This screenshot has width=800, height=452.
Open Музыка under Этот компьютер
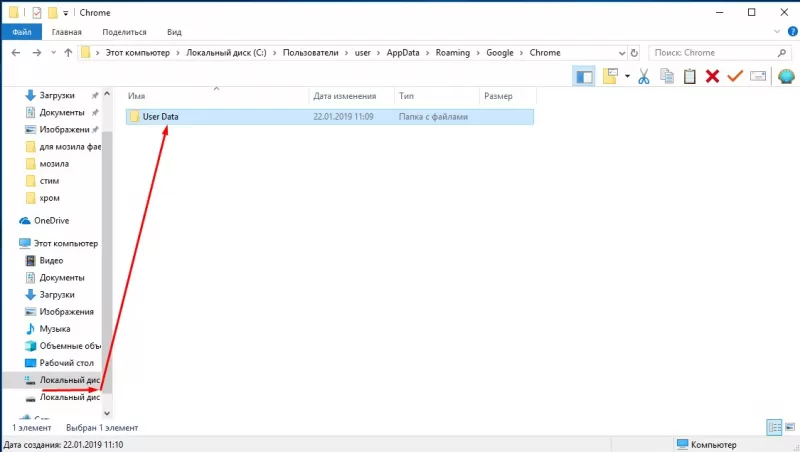pos(55,329)
